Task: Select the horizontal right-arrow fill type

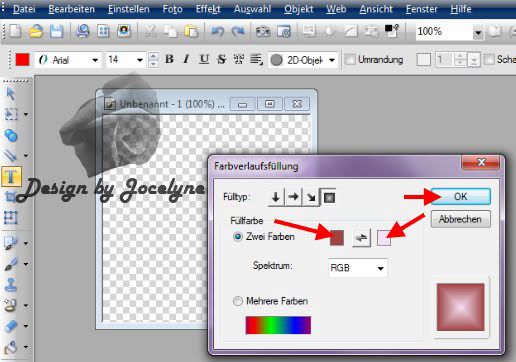Action: (x=293, y=197)
